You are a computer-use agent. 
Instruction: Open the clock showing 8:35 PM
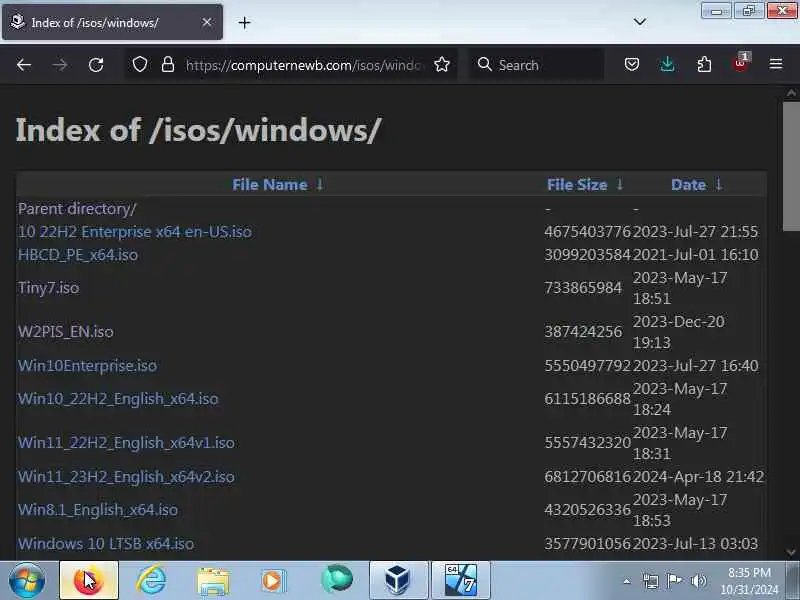pyautogui.click(x=749, y=581)
